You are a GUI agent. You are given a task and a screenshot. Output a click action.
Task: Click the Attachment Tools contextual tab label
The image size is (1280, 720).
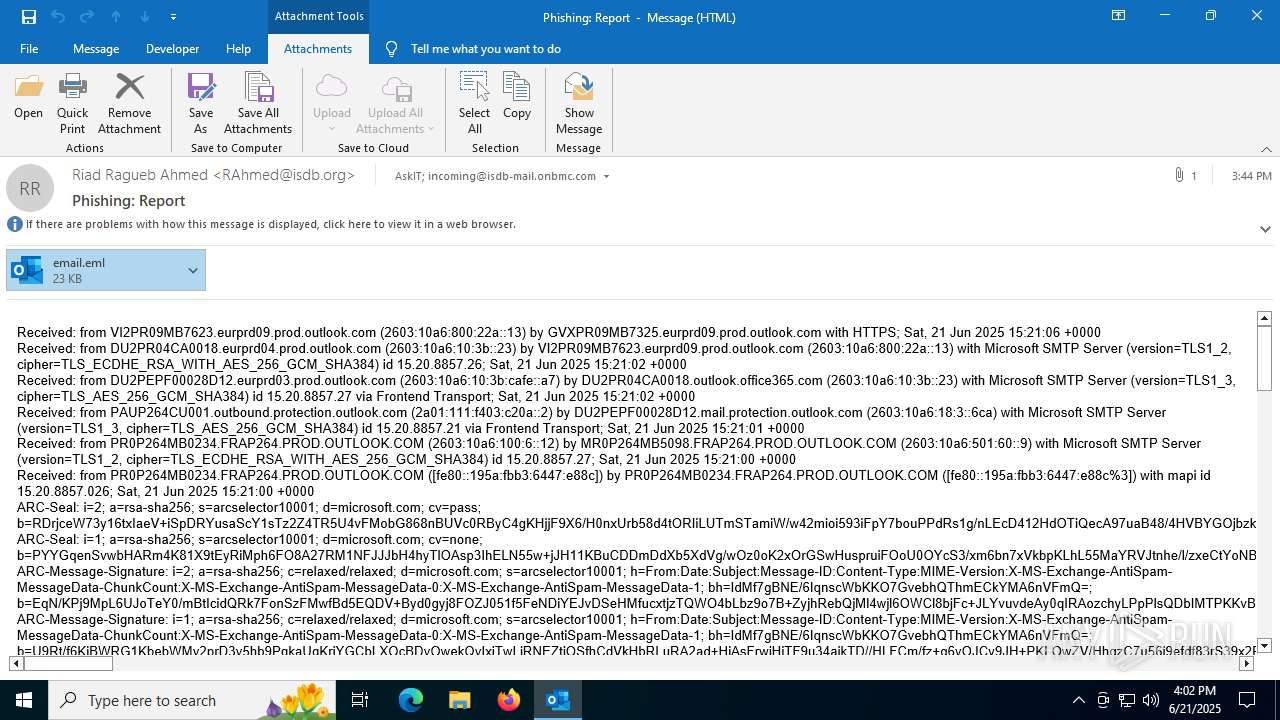[319, 17]
